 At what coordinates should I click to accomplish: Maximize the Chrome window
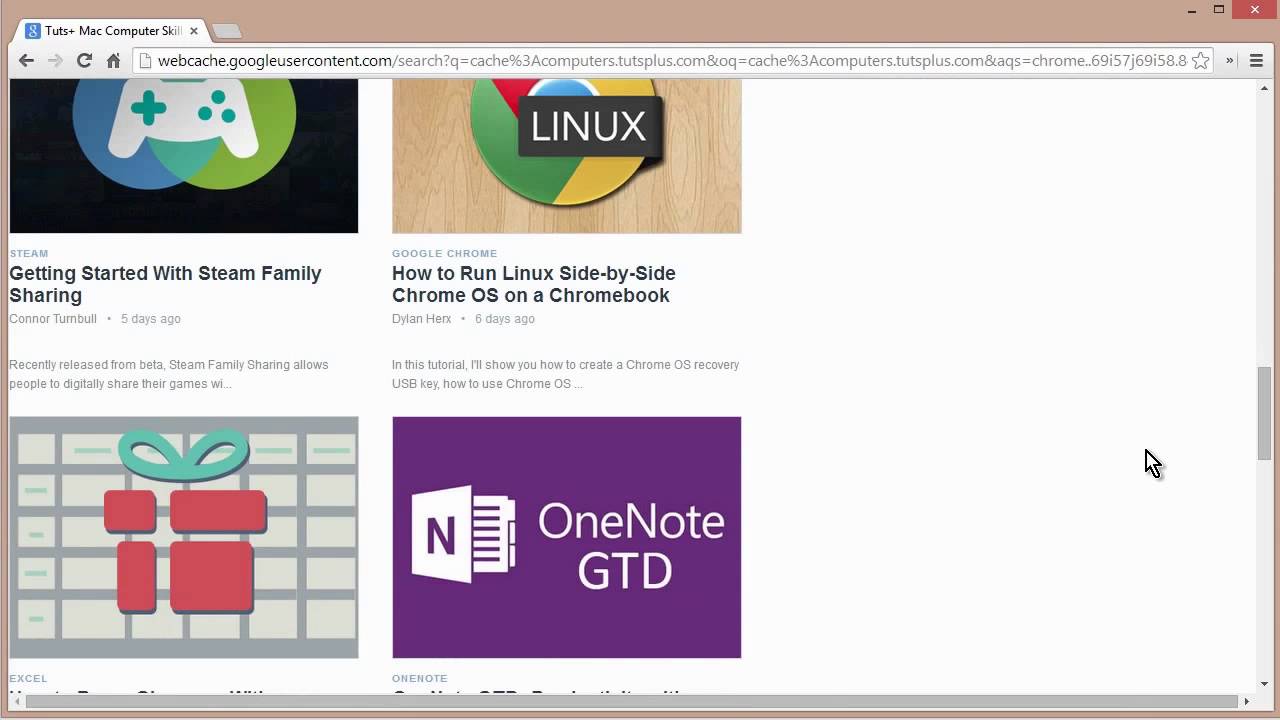(x=1218, y=9)
